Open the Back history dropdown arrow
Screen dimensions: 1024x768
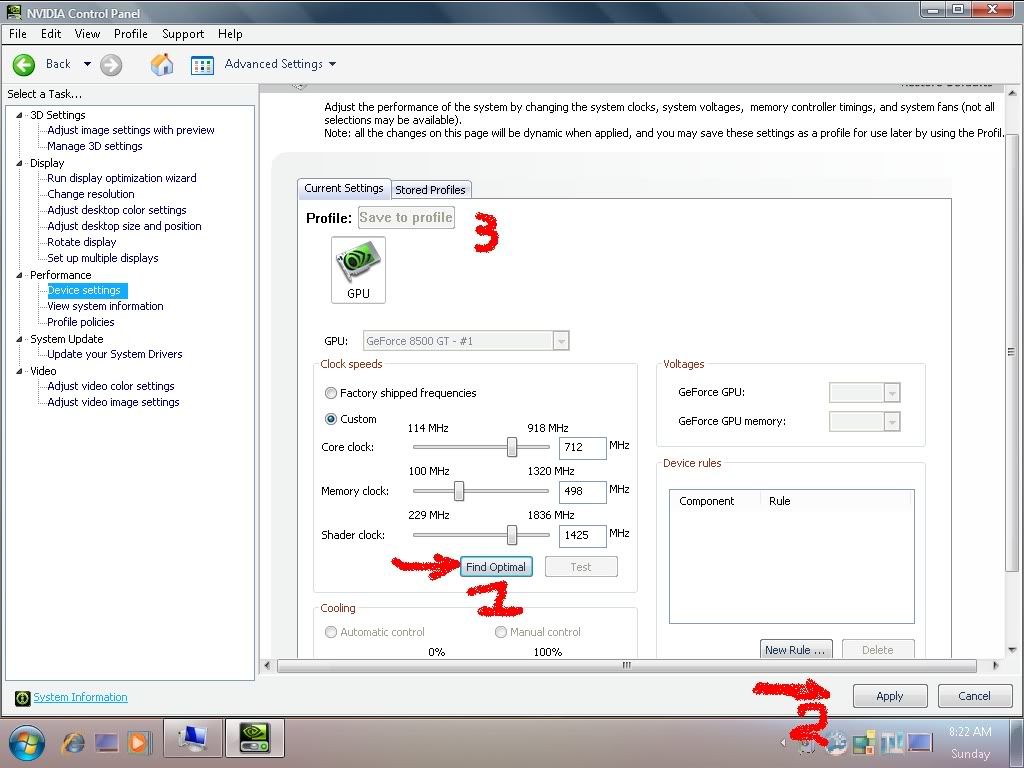point(87,64)
